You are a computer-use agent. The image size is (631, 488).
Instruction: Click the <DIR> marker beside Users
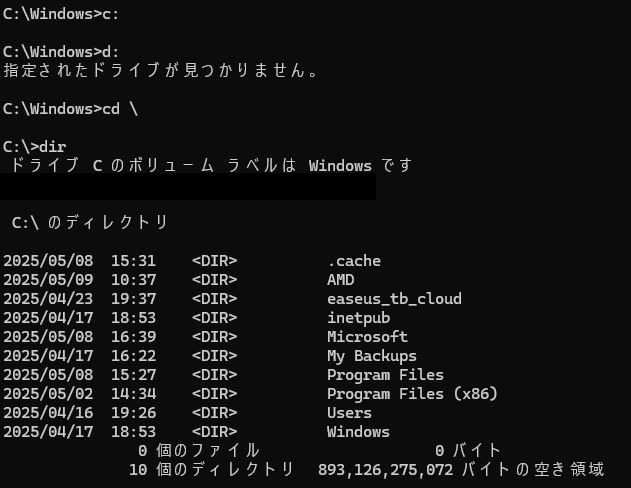[214, 413]
